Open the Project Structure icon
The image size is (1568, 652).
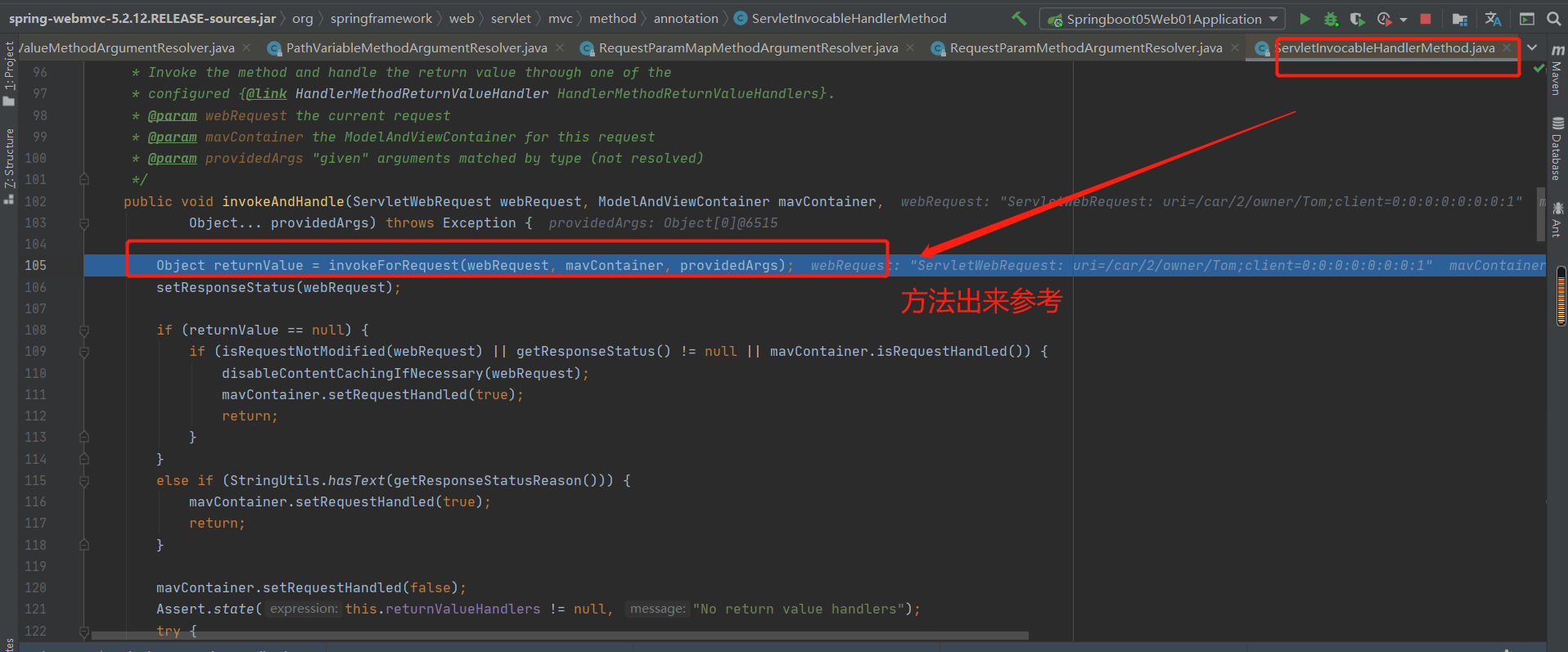(x=1459, y=18)
